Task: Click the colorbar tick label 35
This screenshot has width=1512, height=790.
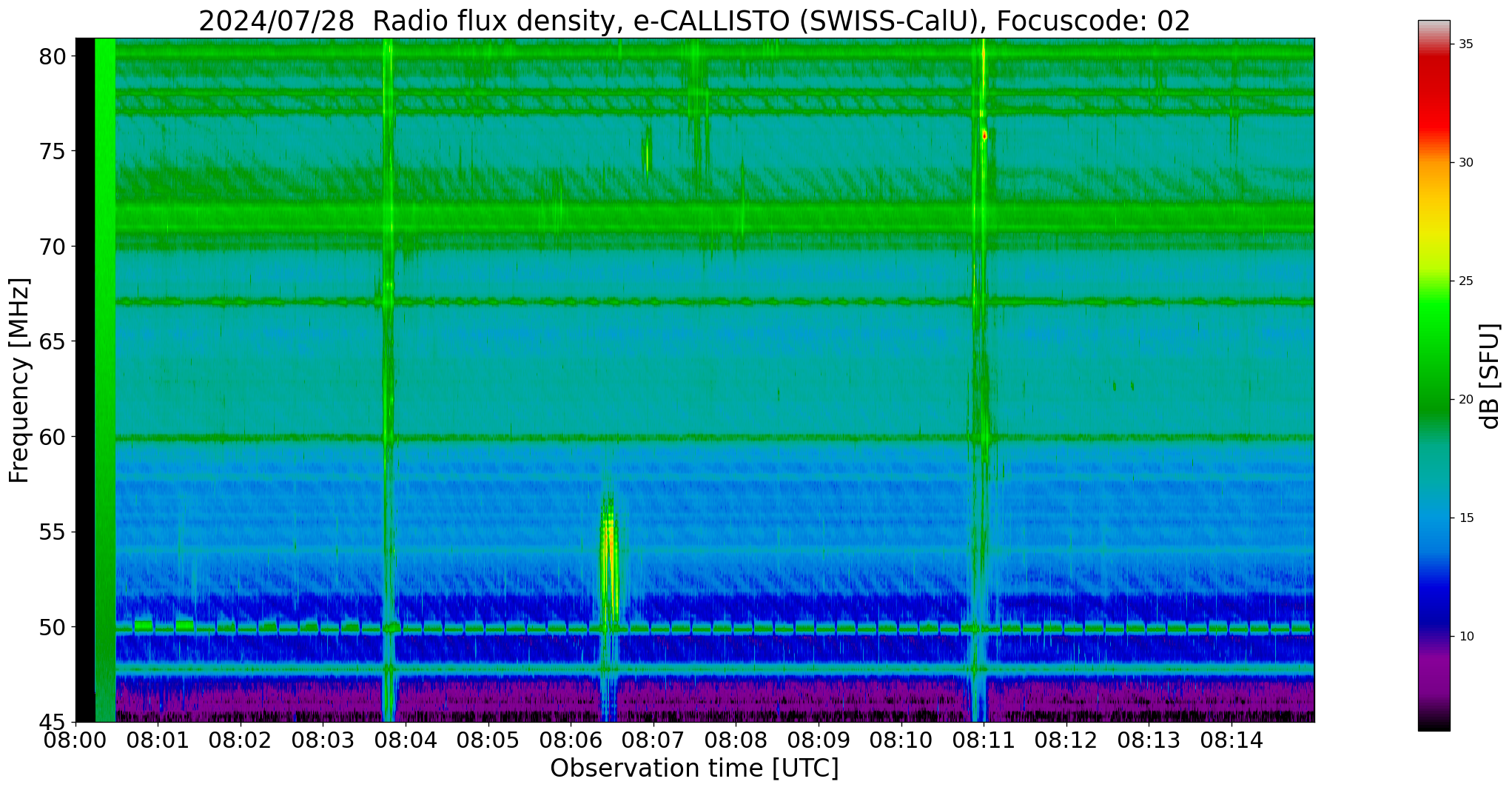Action: coord(1466,44)
